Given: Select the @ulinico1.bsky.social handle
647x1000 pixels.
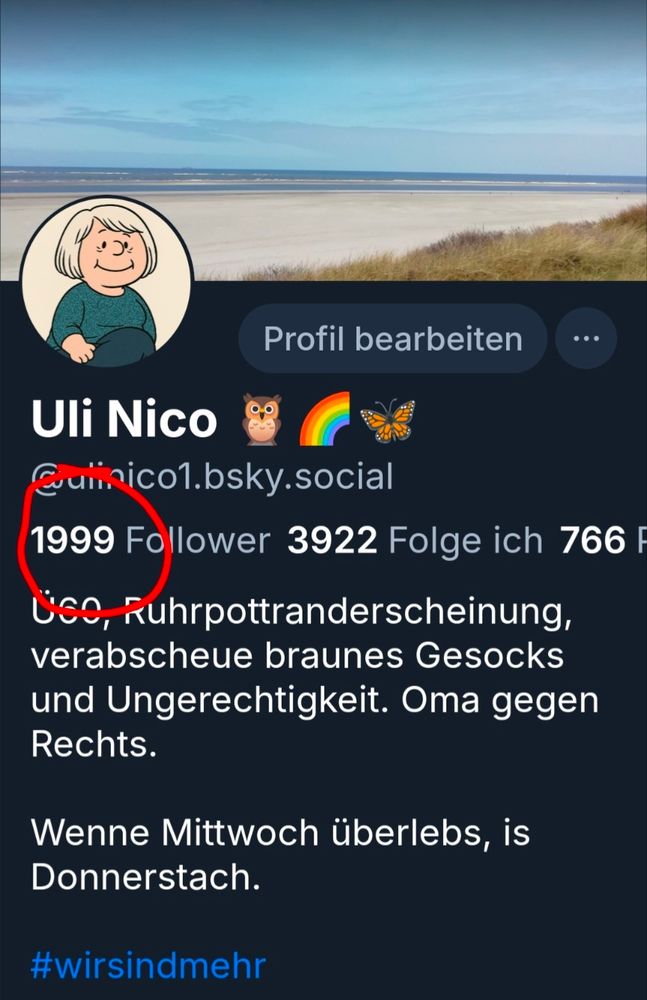Looking at the screenshot, I should click(212, 478).
